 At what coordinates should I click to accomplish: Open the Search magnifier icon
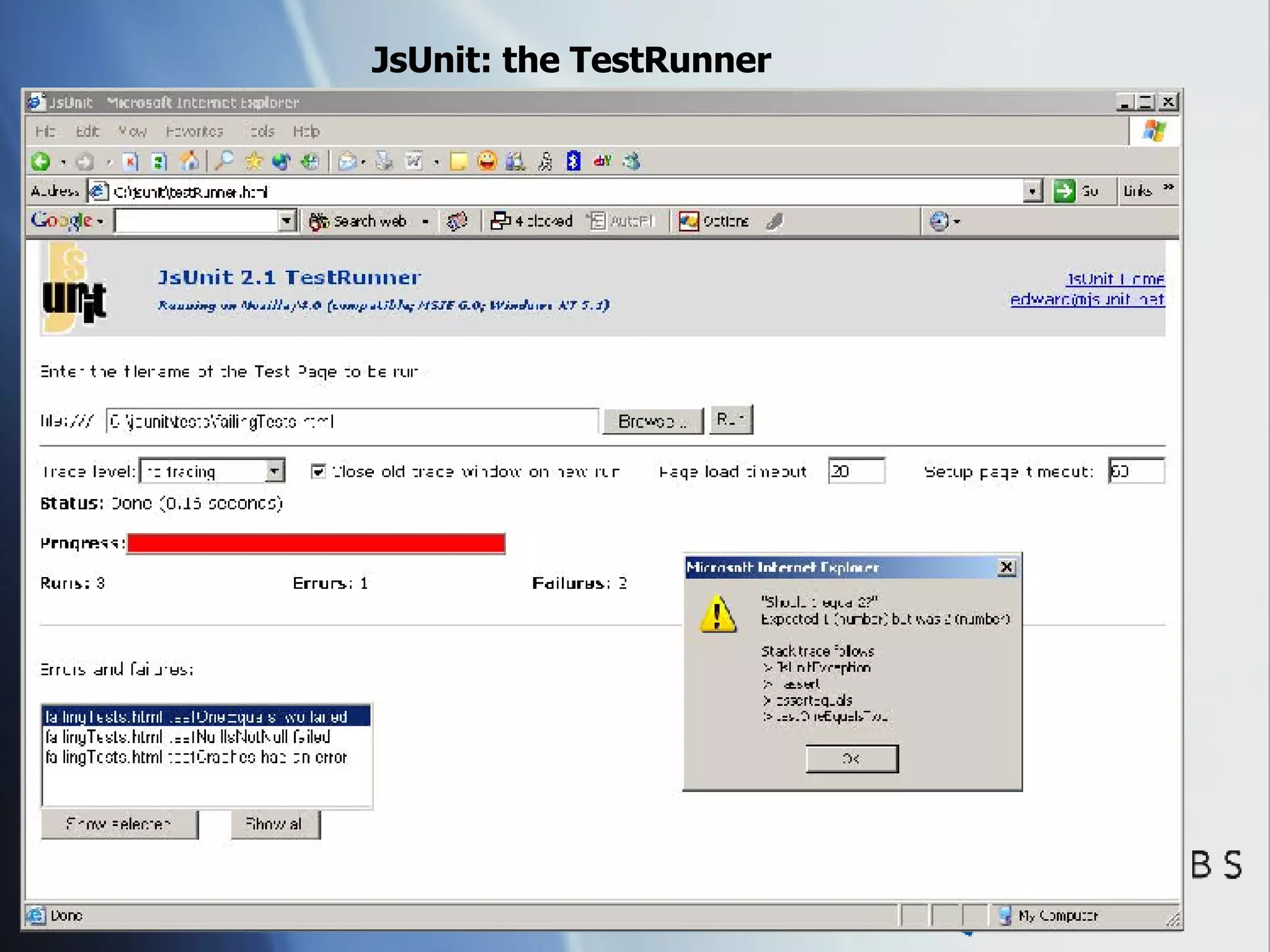223,161
